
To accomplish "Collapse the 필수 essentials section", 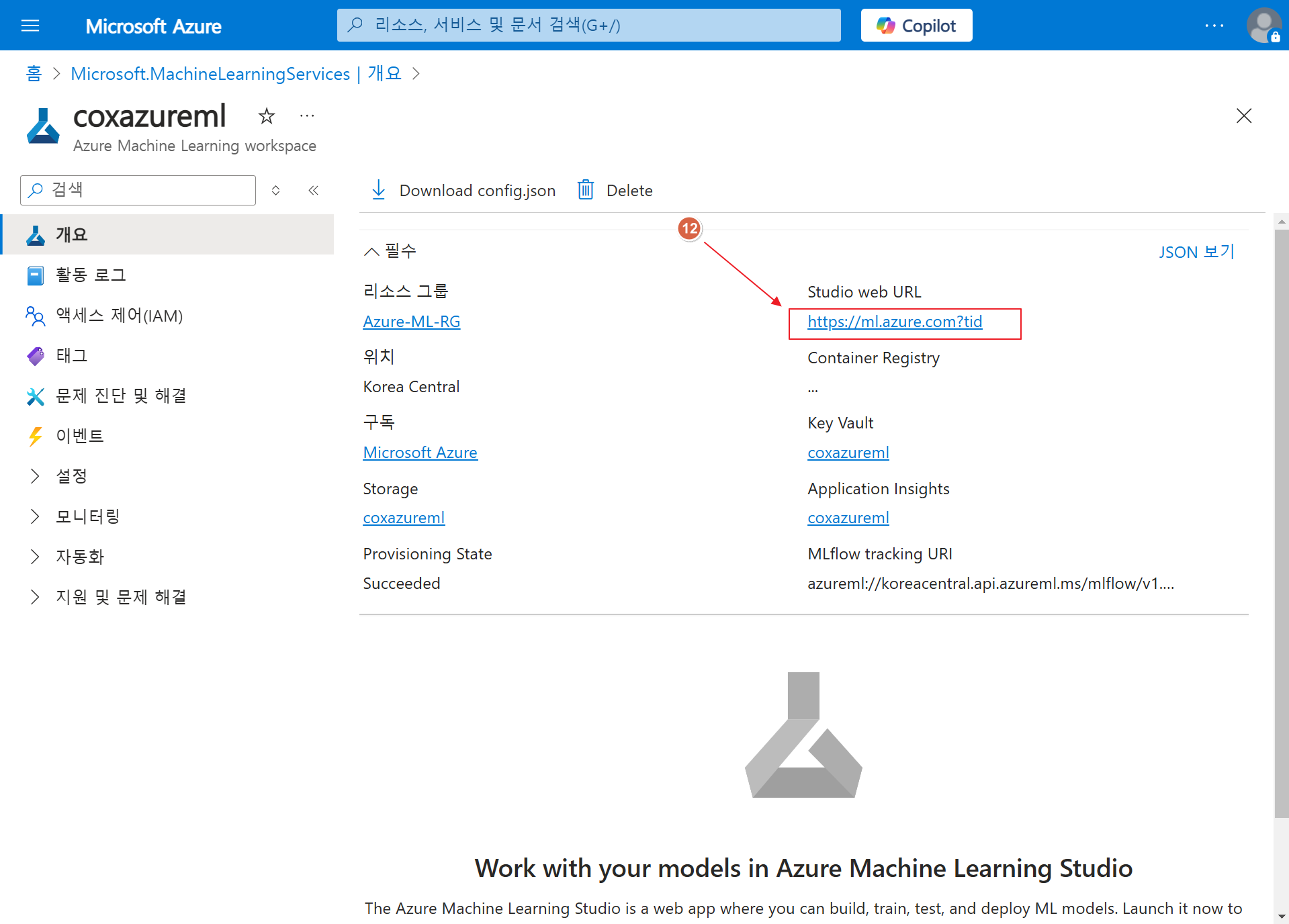I will [x=390, y=251].
